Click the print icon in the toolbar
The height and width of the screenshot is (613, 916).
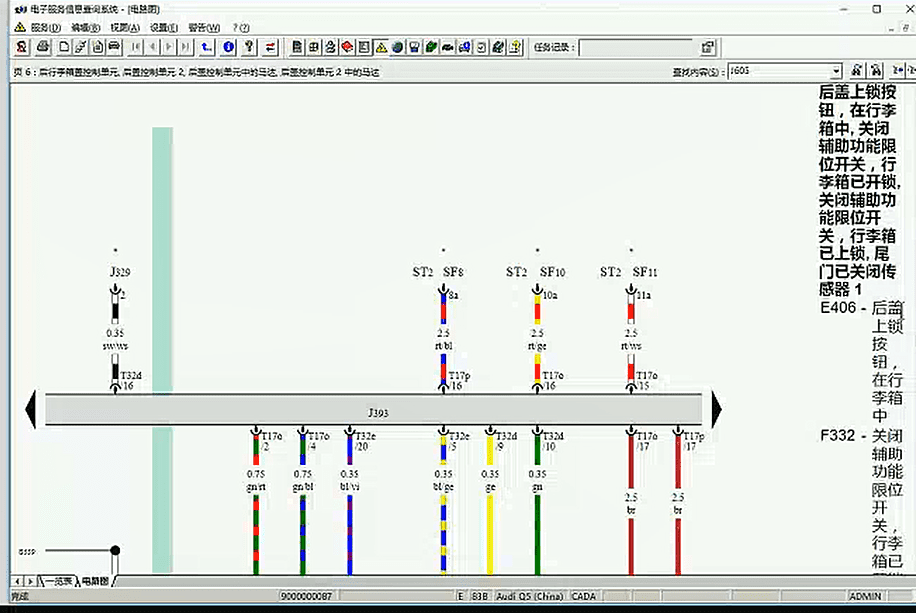coord(43,46)
